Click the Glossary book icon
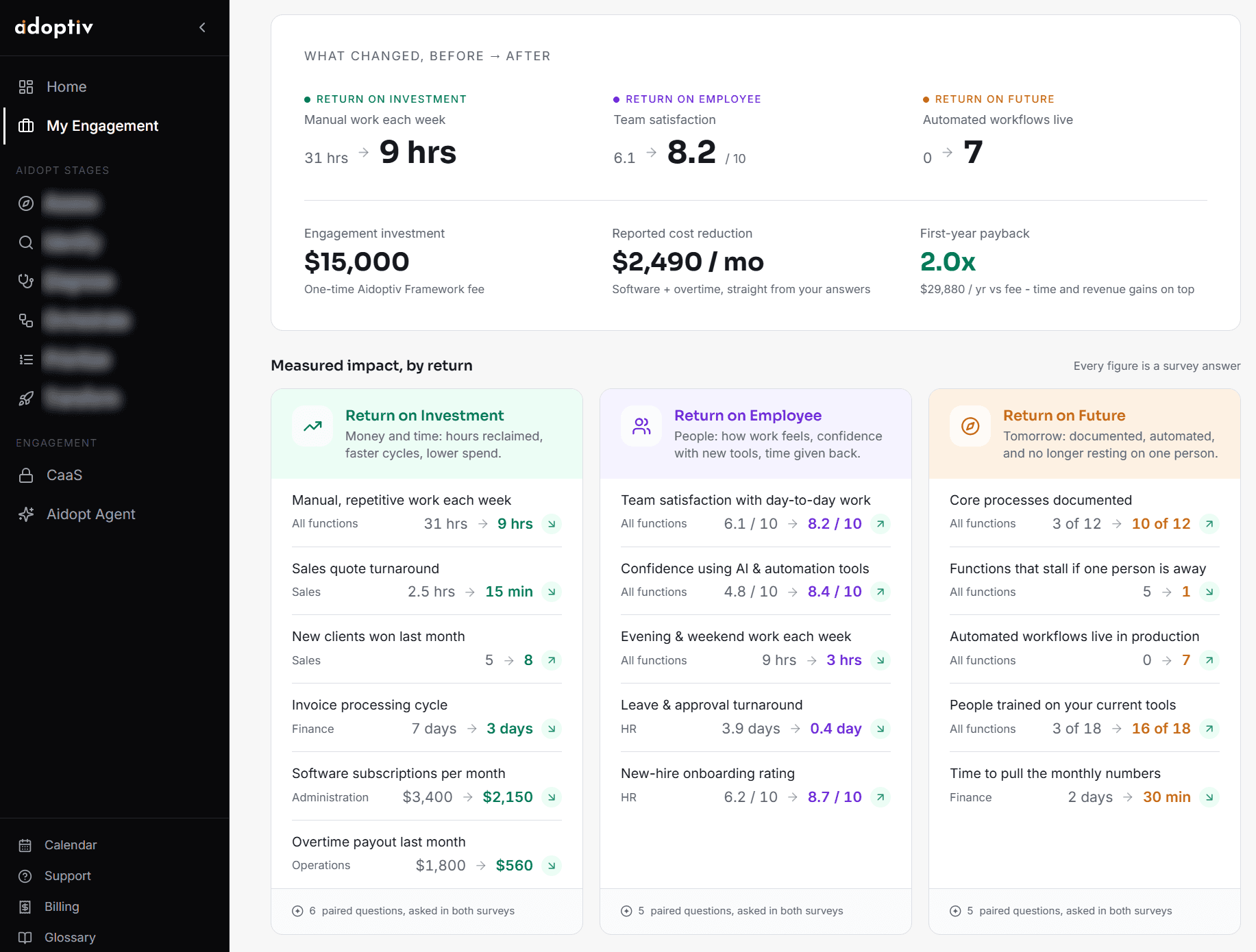 pyautogui.click(x=25, y=938)
